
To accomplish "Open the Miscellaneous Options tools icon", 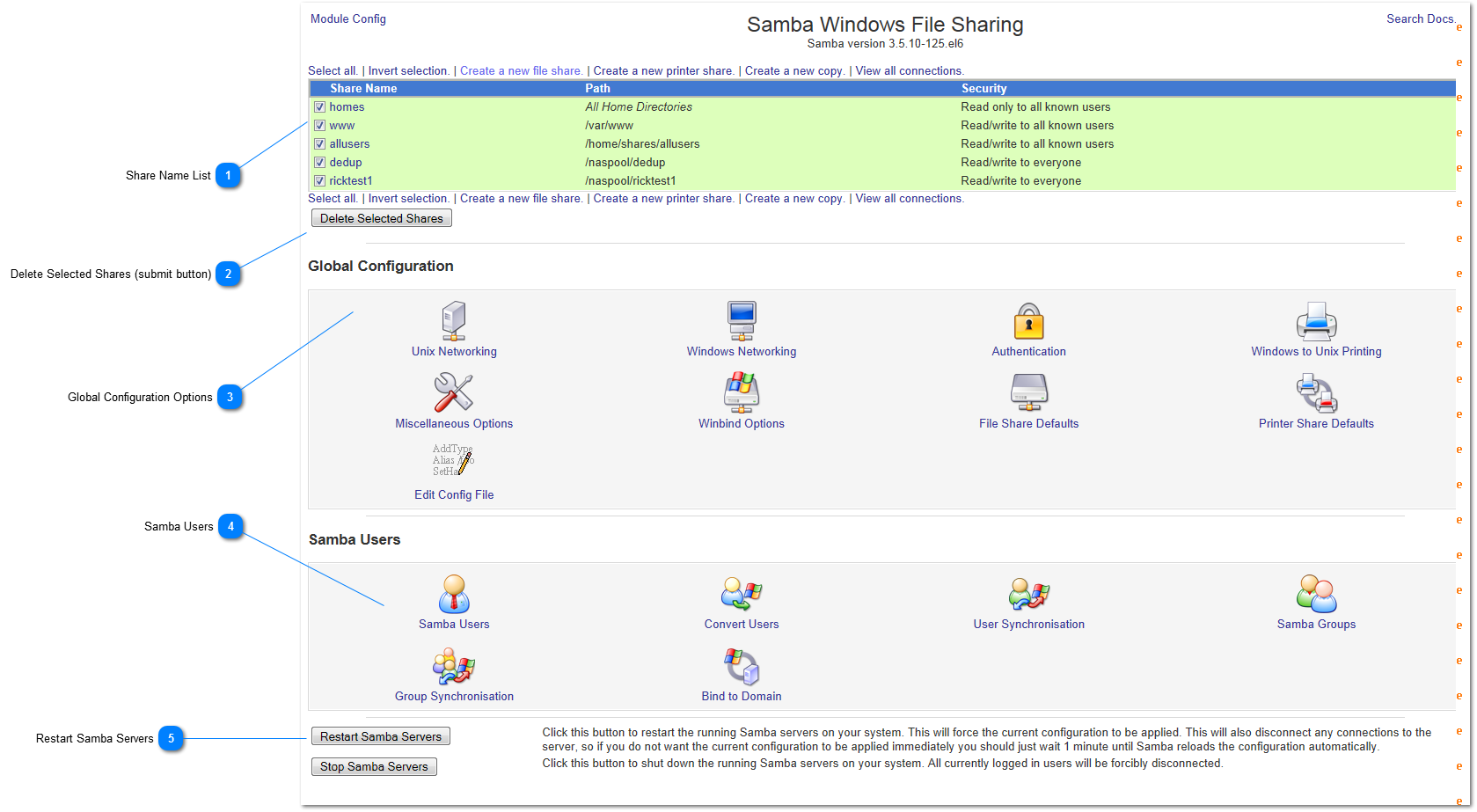I will 454,392.
